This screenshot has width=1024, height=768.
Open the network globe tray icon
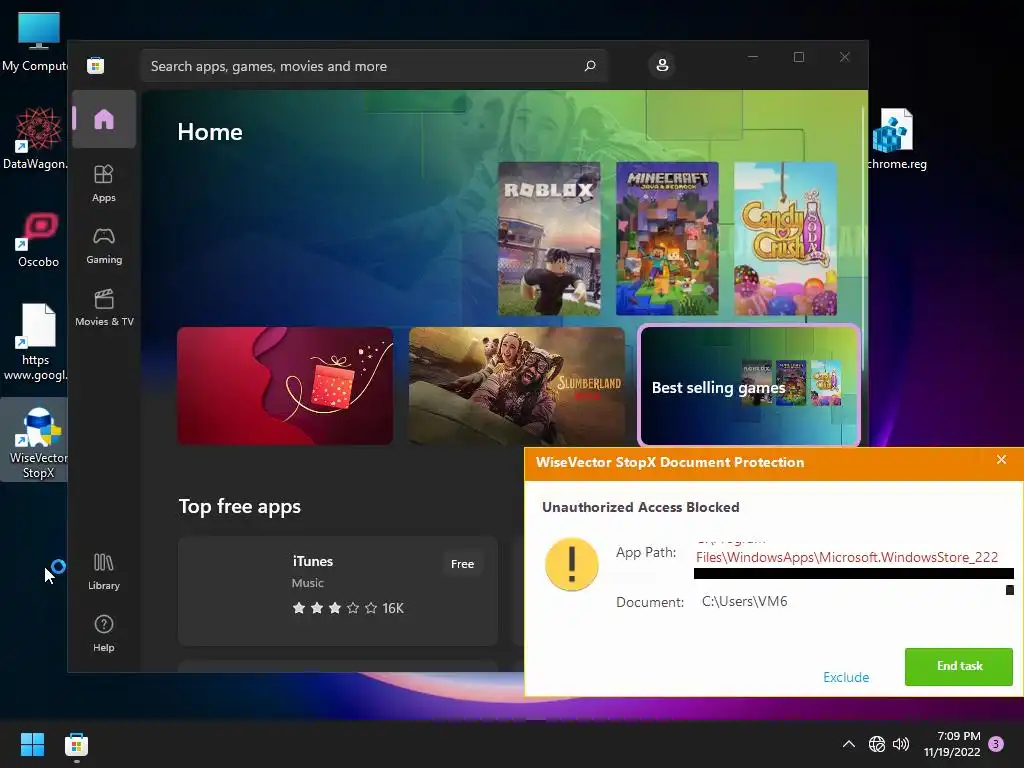(876, 744)
